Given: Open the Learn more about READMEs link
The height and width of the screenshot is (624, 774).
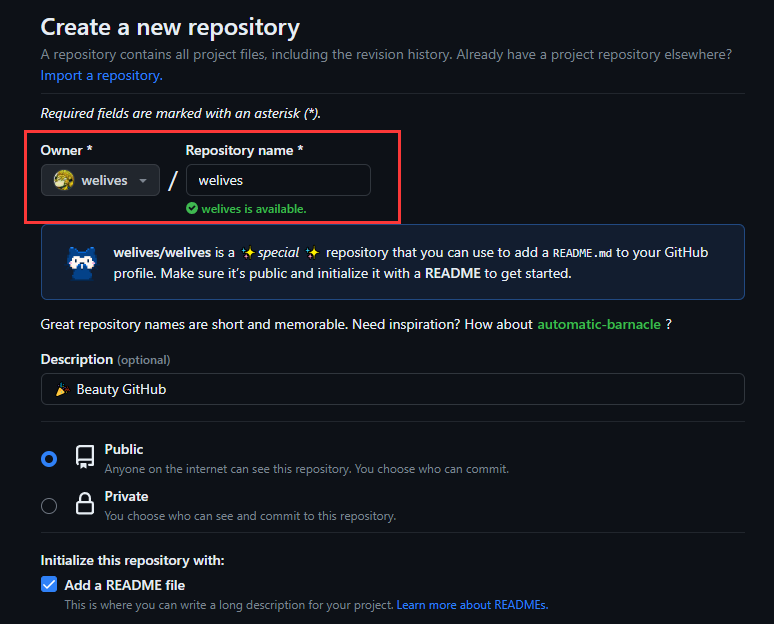Looking at the screenshot, I should (x=472, y=605).
